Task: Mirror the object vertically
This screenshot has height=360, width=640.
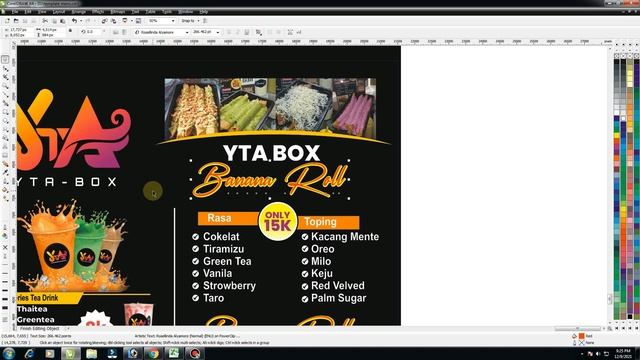Action: (124, 32)
